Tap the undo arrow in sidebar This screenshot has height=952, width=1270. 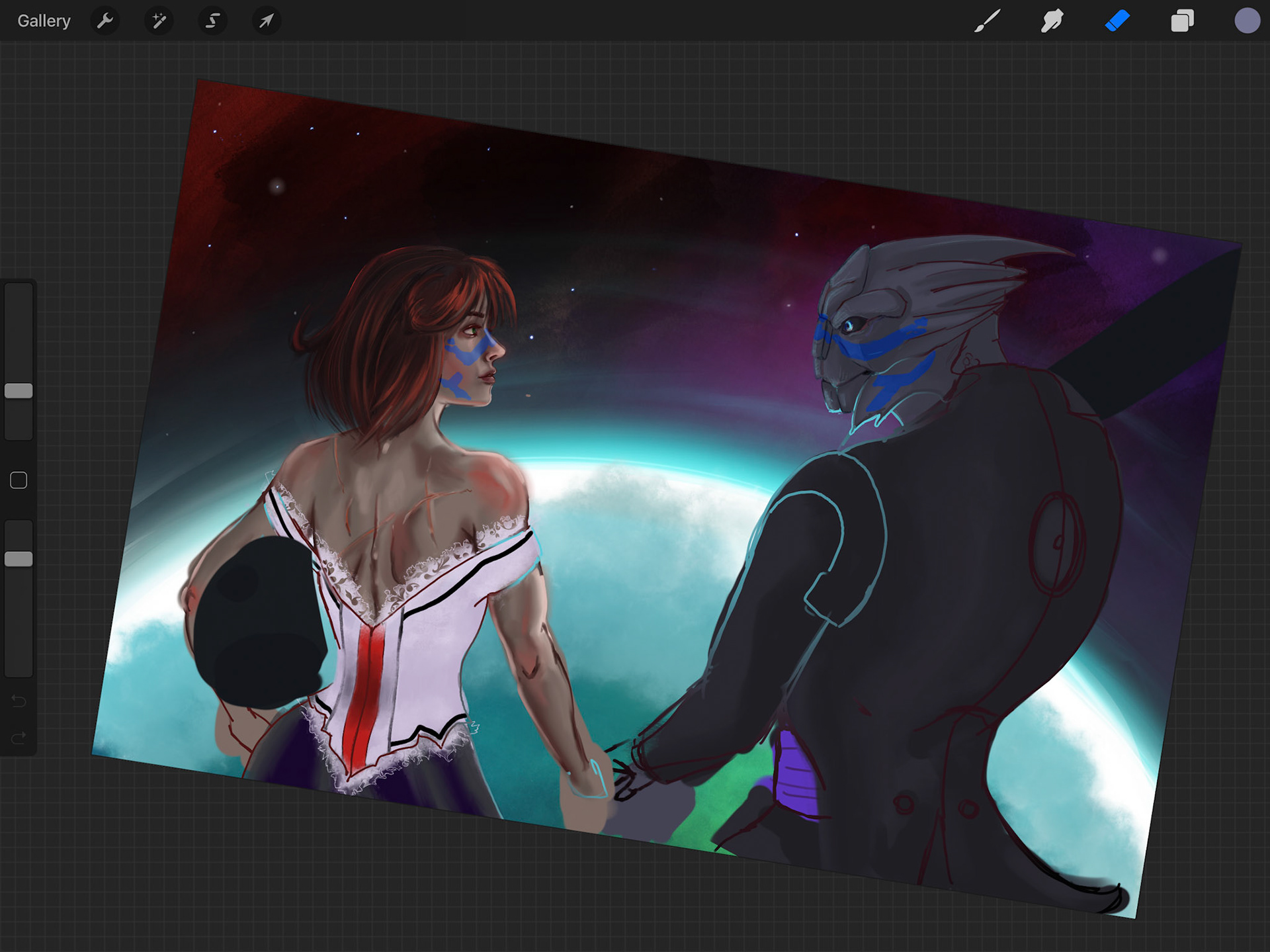[19, 701]
